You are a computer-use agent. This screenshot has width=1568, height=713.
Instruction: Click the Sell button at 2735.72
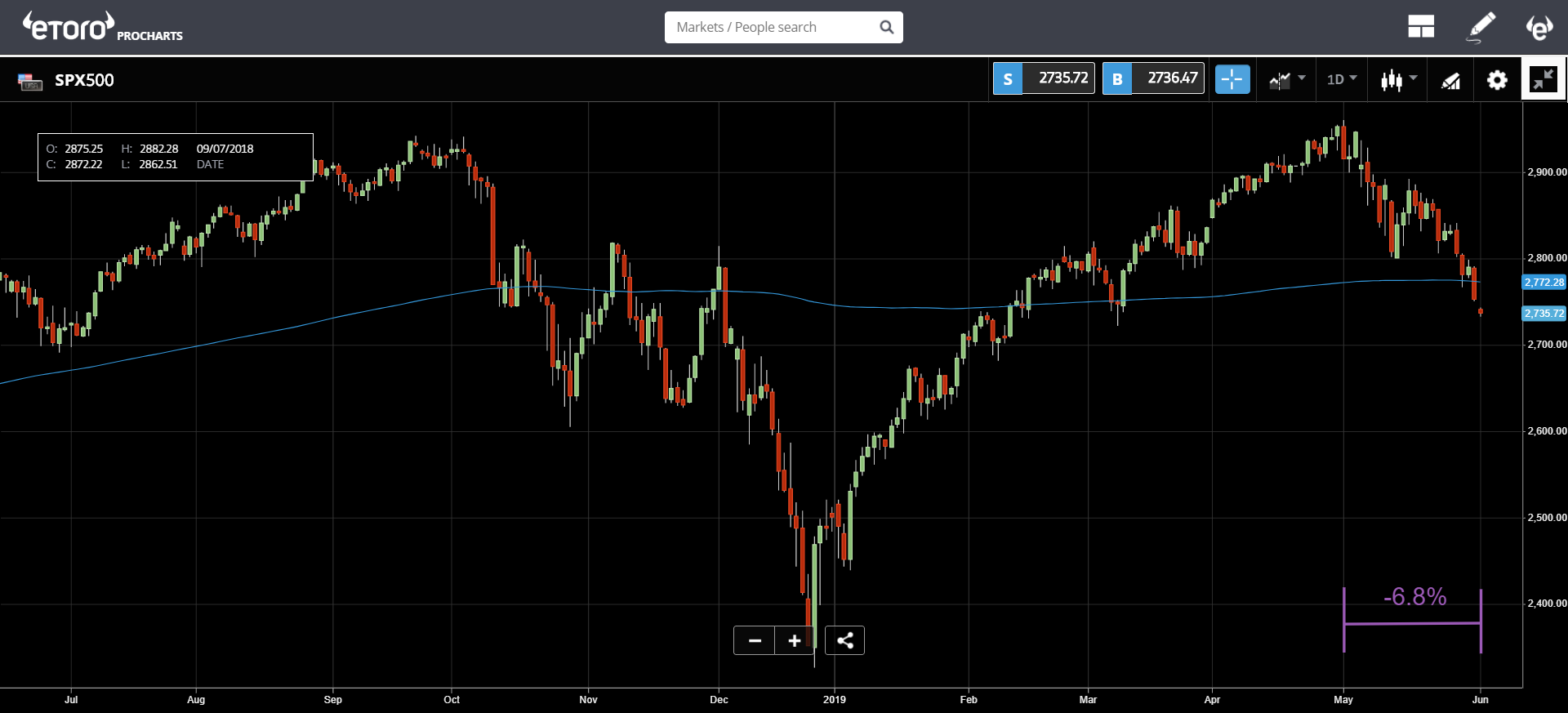pyautogui.click(x=1044, y=78)
